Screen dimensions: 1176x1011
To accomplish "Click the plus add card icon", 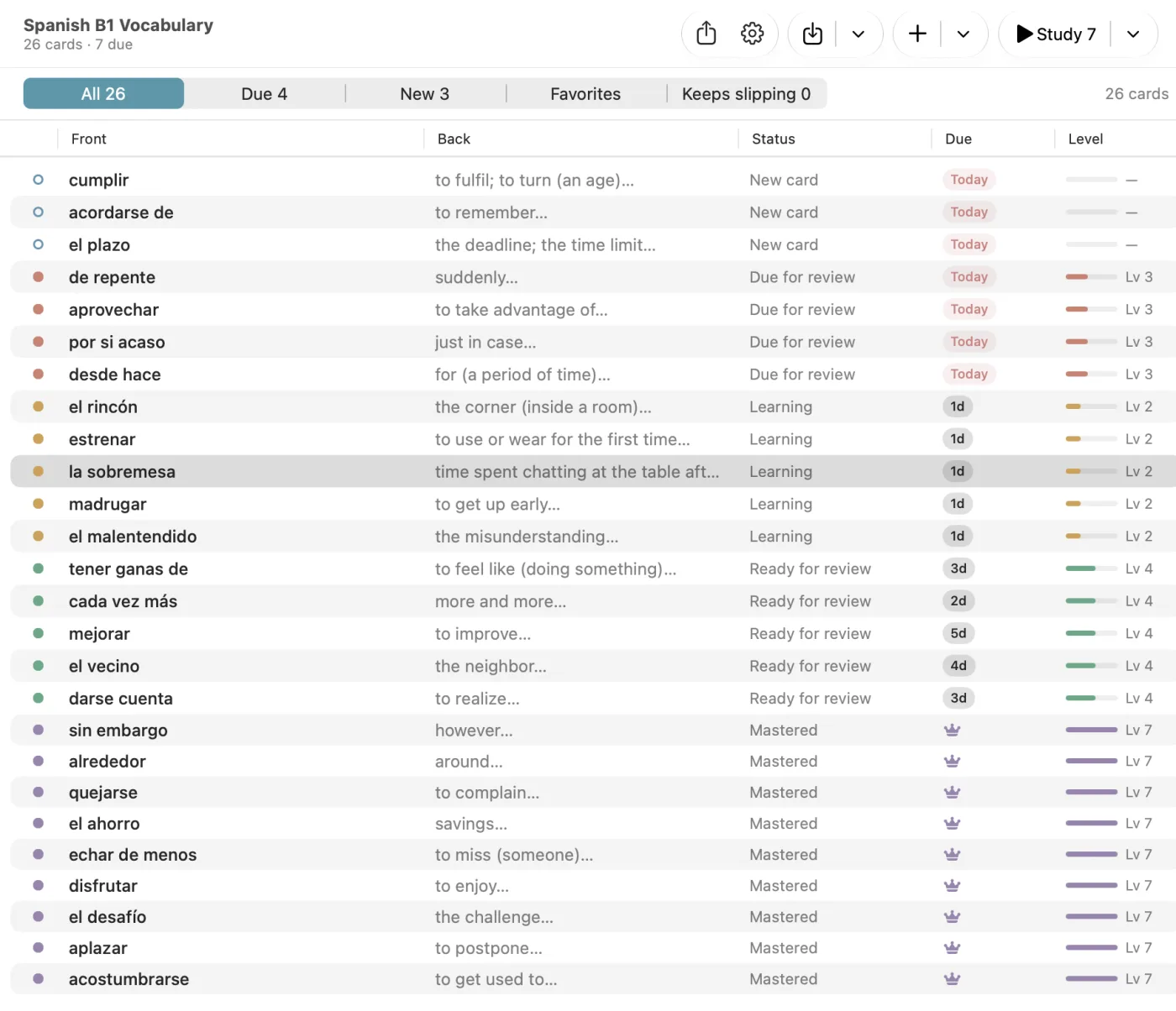I will (918, 34).
